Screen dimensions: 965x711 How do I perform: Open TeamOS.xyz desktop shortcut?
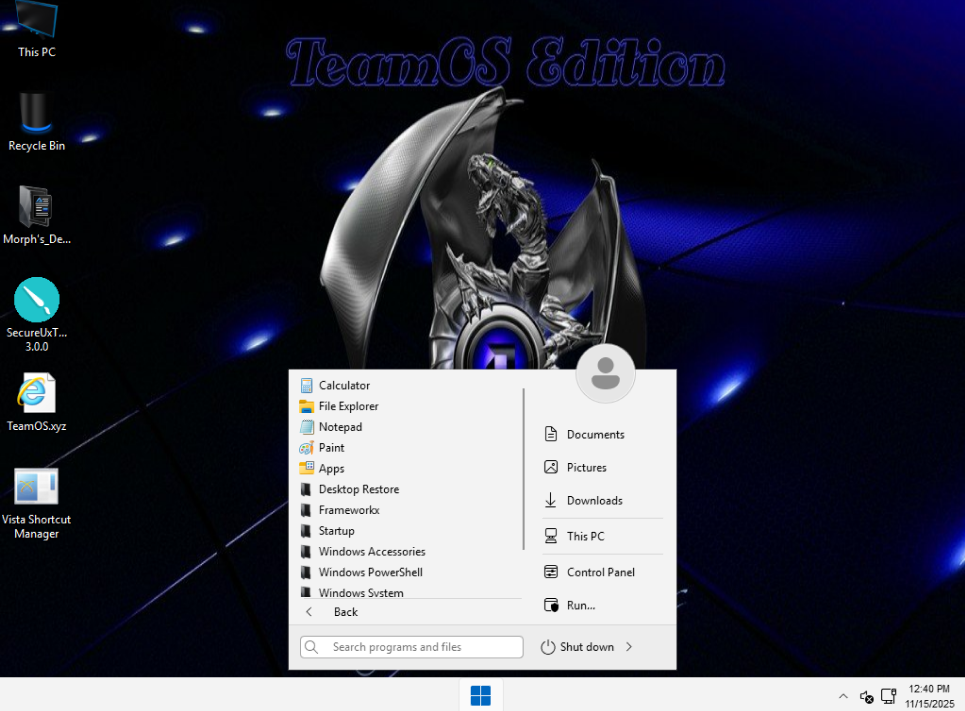coord(36,402)
